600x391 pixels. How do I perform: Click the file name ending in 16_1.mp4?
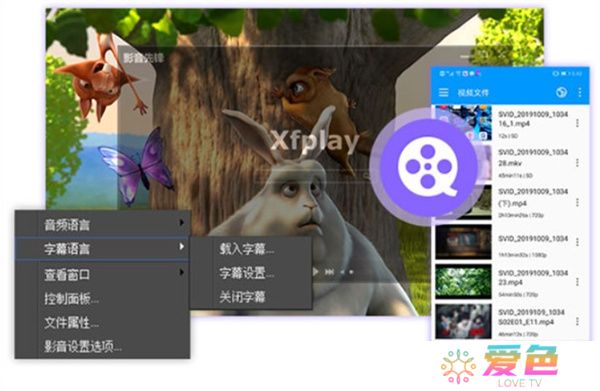tap(533, 119)
